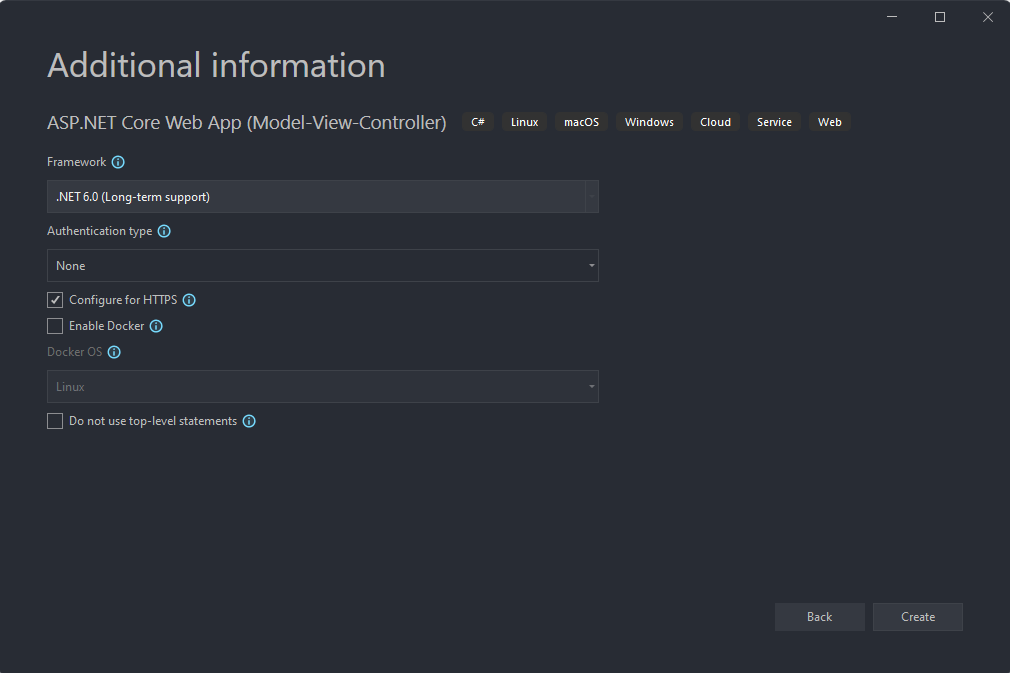Screen dimensions: 1010x673
Task: Uncheck the Configure for HTTPS checkbox
Action: (55, 300)
